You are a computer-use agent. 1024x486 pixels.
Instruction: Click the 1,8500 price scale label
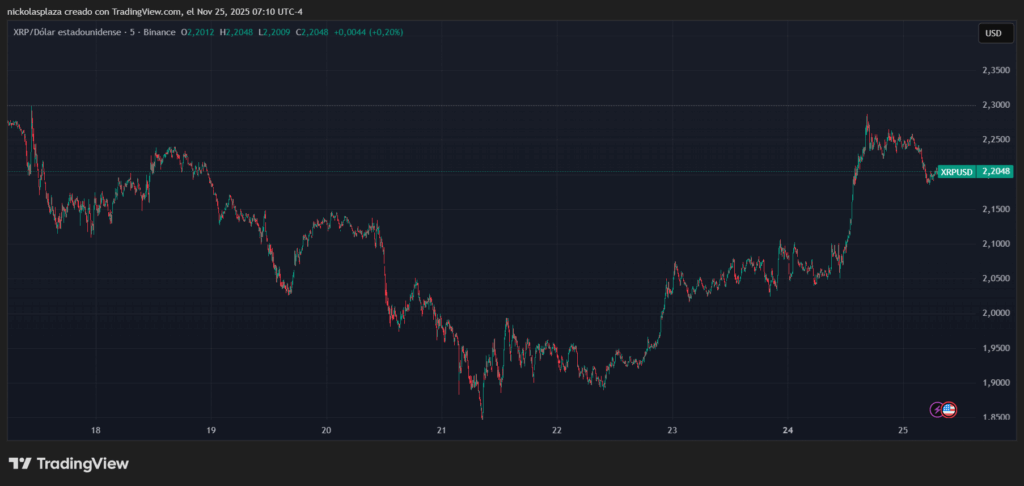pos(996,417)
